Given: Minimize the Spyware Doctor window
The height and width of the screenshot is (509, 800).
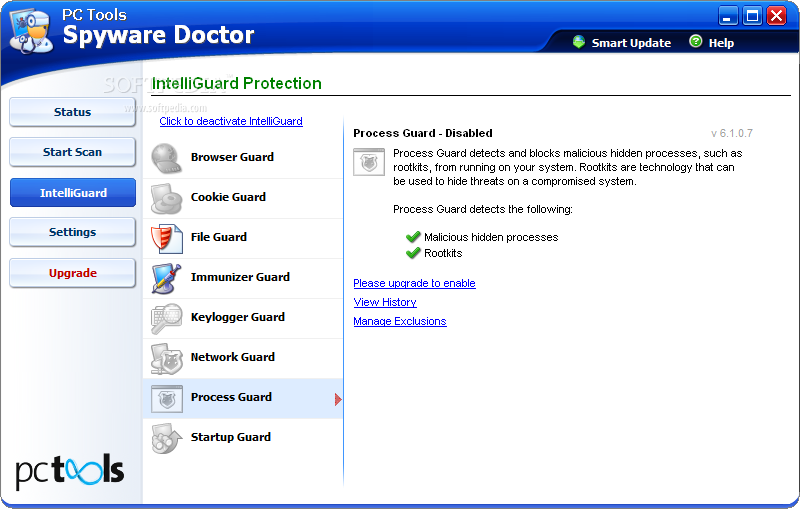Looking at the screenshot, I should (728, 16).
